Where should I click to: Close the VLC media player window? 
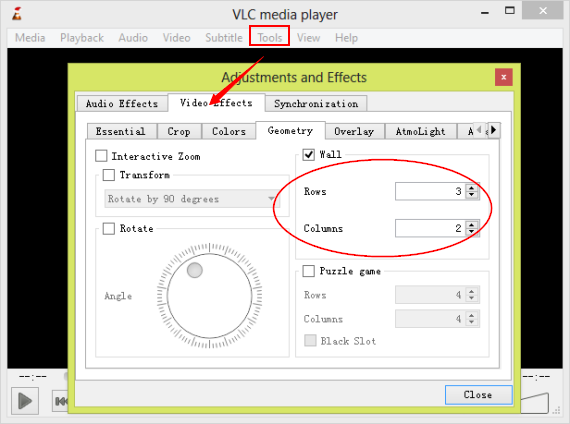tap(543, 11)
